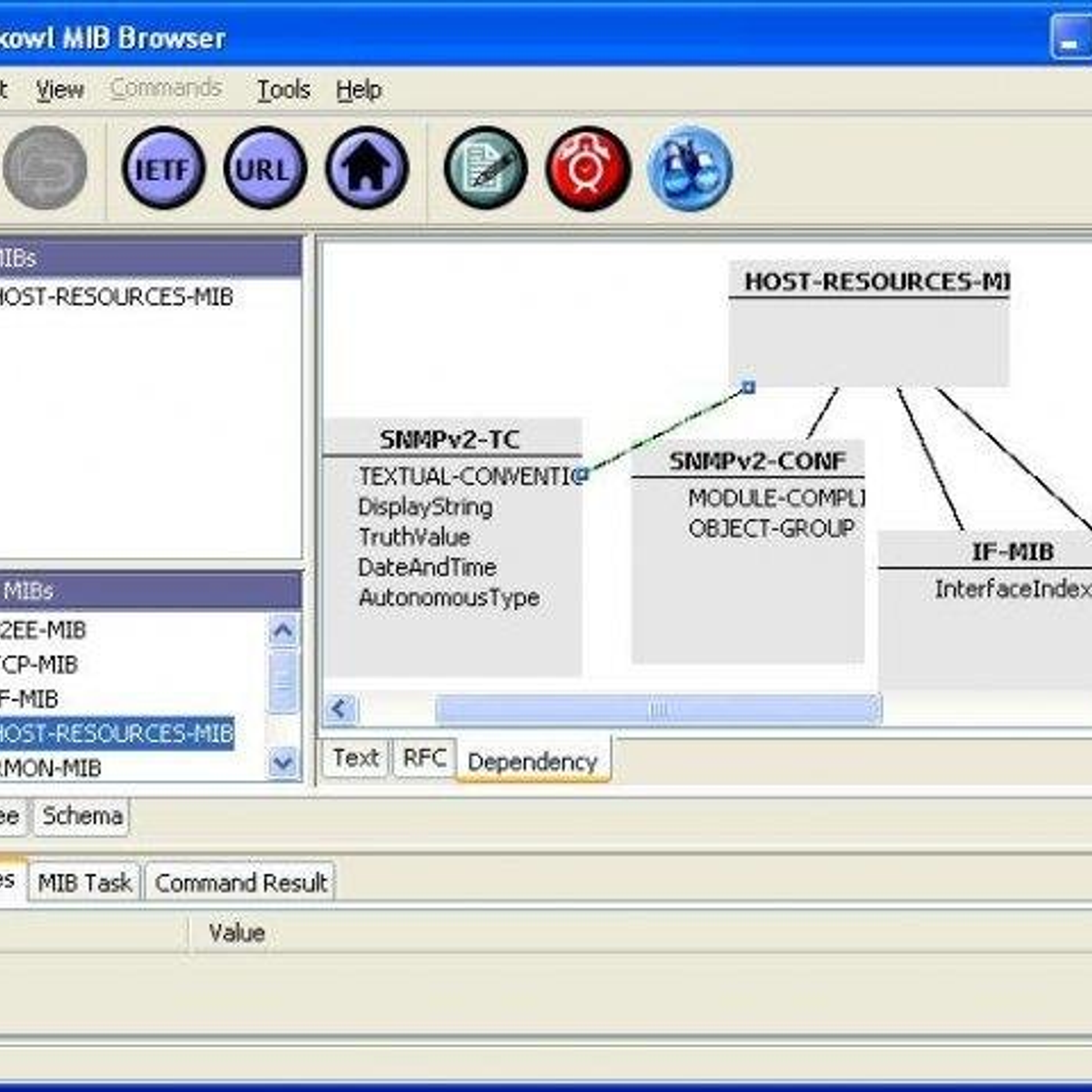Open the Schema tab
Image resolution: width=1092 pixels, height=1092 pixels.
click(82, 815)
